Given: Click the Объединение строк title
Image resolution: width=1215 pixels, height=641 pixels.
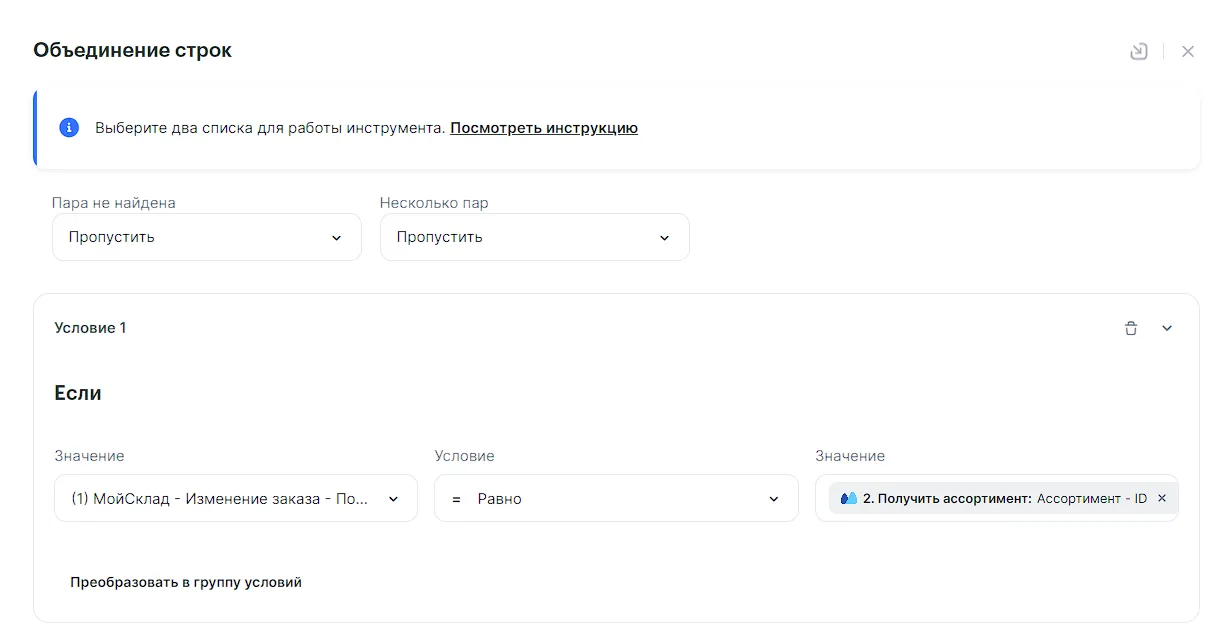Looking at the screenshot, I should (132, 50).
